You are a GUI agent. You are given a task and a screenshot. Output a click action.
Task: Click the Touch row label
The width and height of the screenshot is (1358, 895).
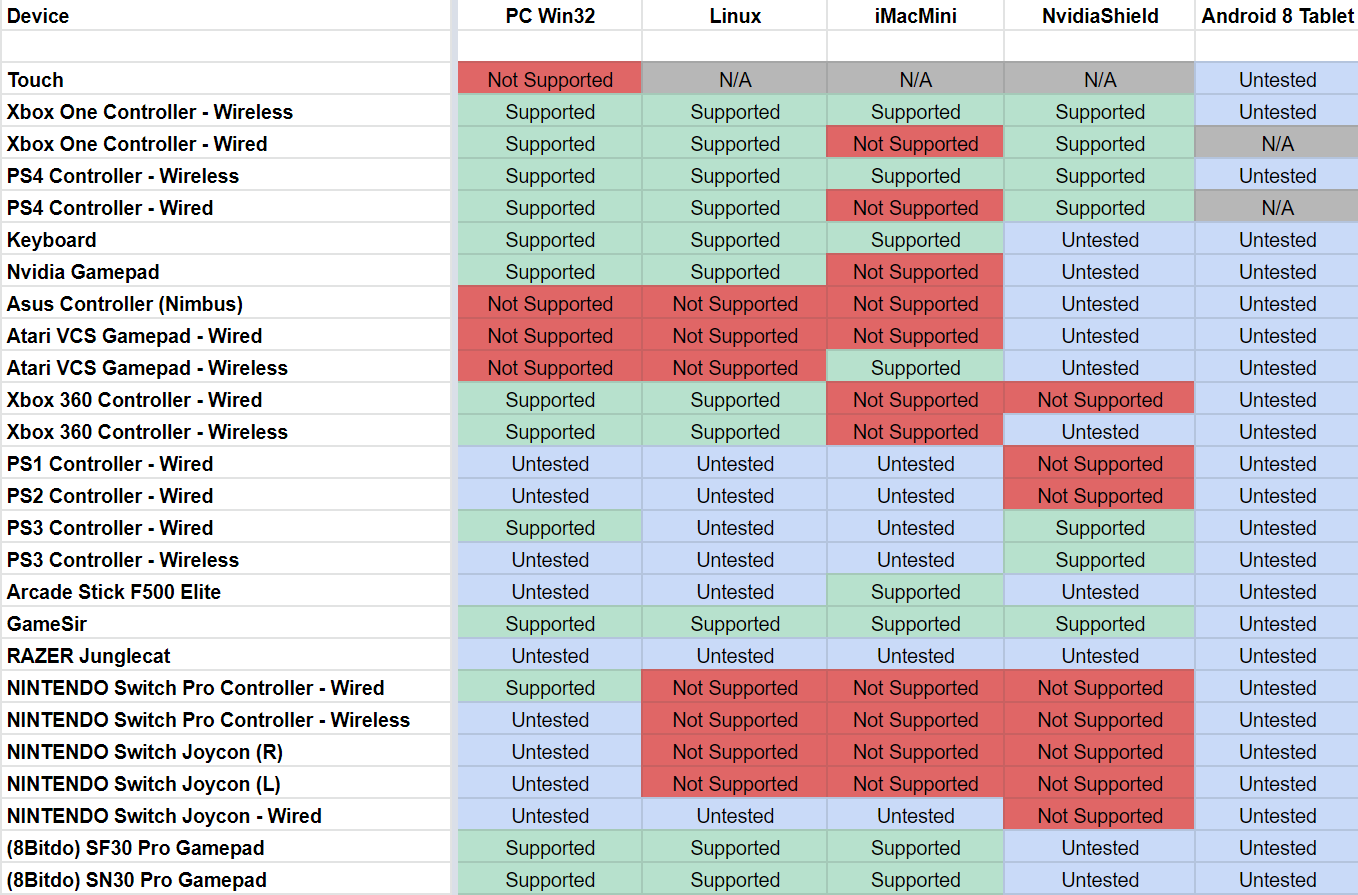pos(36,80)
